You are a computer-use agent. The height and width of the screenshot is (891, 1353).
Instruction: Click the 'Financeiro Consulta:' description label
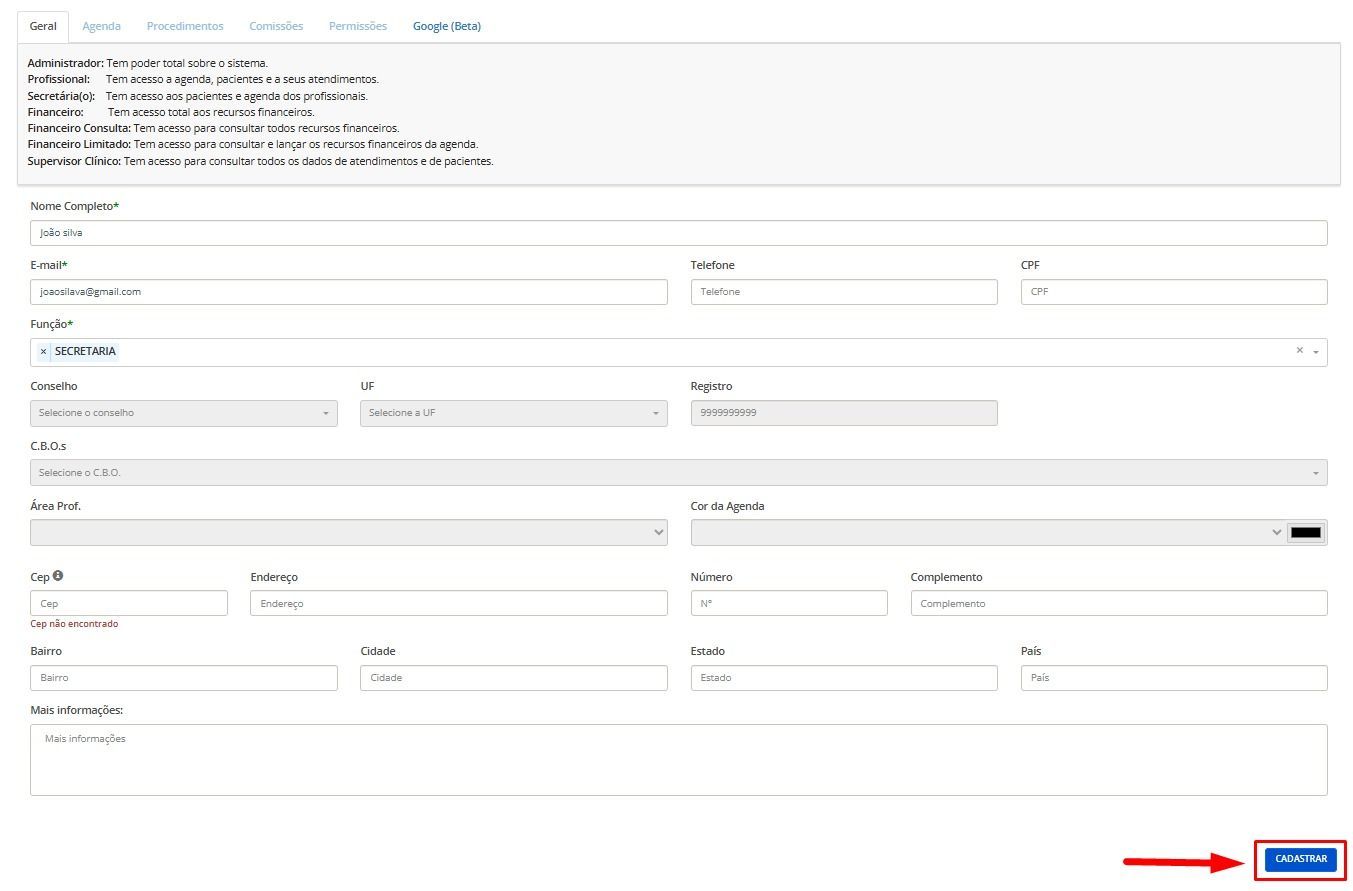(x=79, y=128)
